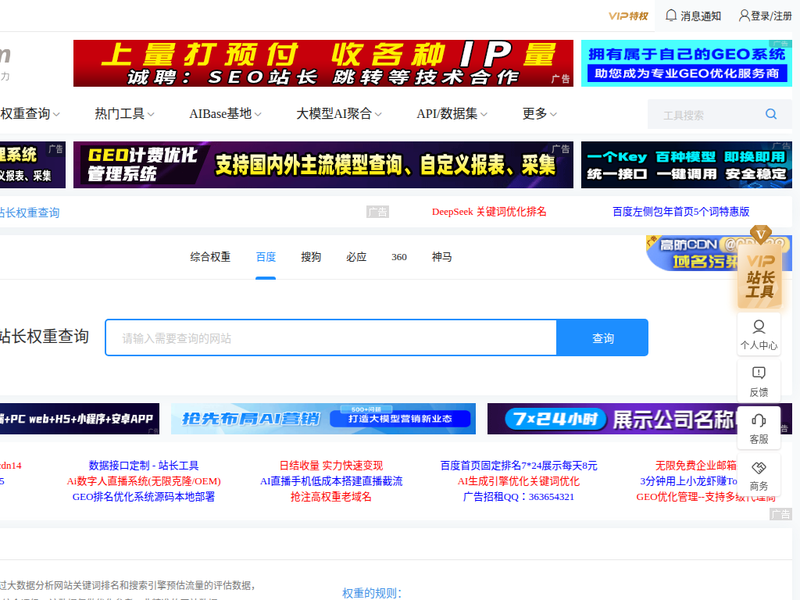The width and height of the screenshot is (800, 600).
Task: Click the search magnifier in 工具搜索
Action: pyautogui.click(x=771, y=114)
